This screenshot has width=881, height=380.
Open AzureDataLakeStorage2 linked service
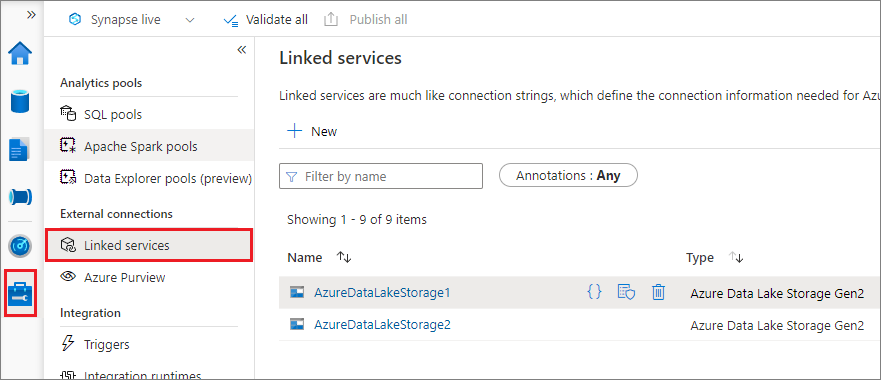click(x=382, y=325)
